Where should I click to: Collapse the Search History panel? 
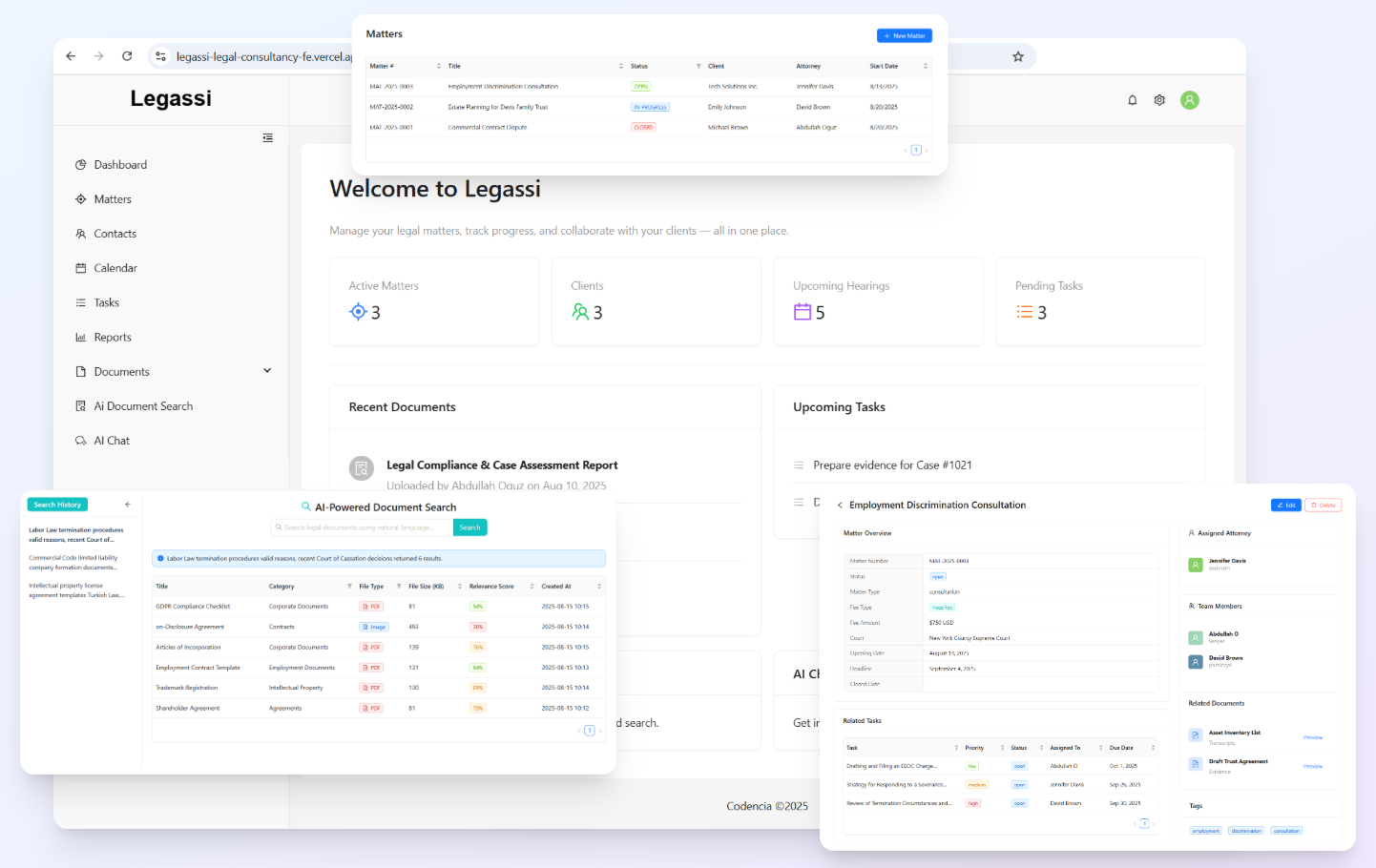point(127,505)
